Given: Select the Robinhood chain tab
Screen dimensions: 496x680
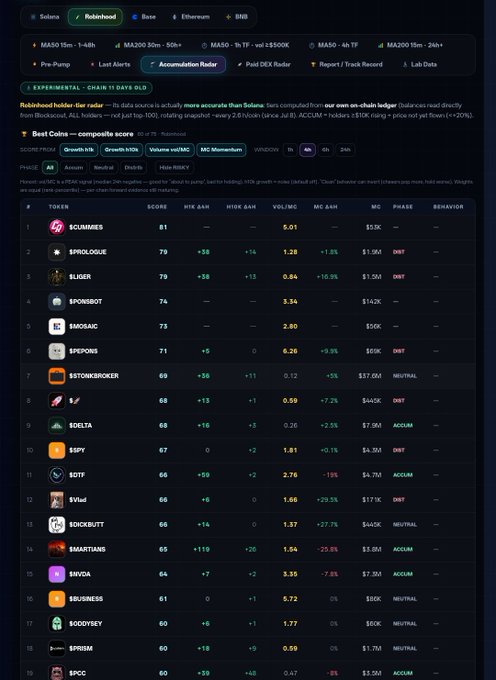Looking at the screenshot, I should 95,17.
